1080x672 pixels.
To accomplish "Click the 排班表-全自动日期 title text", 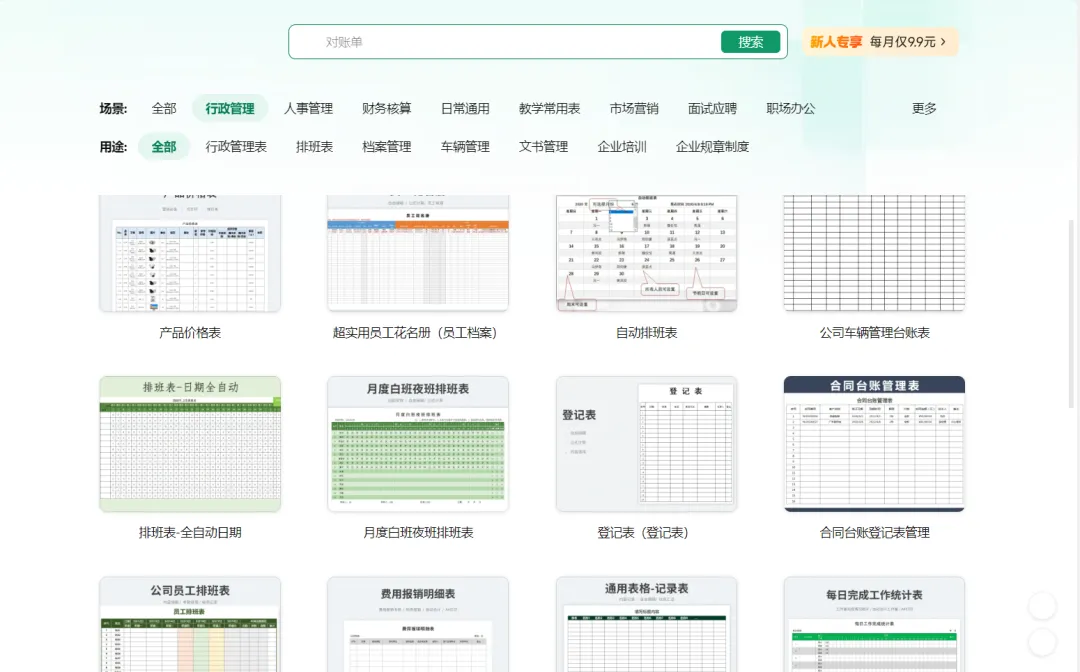I will (190, 532).
